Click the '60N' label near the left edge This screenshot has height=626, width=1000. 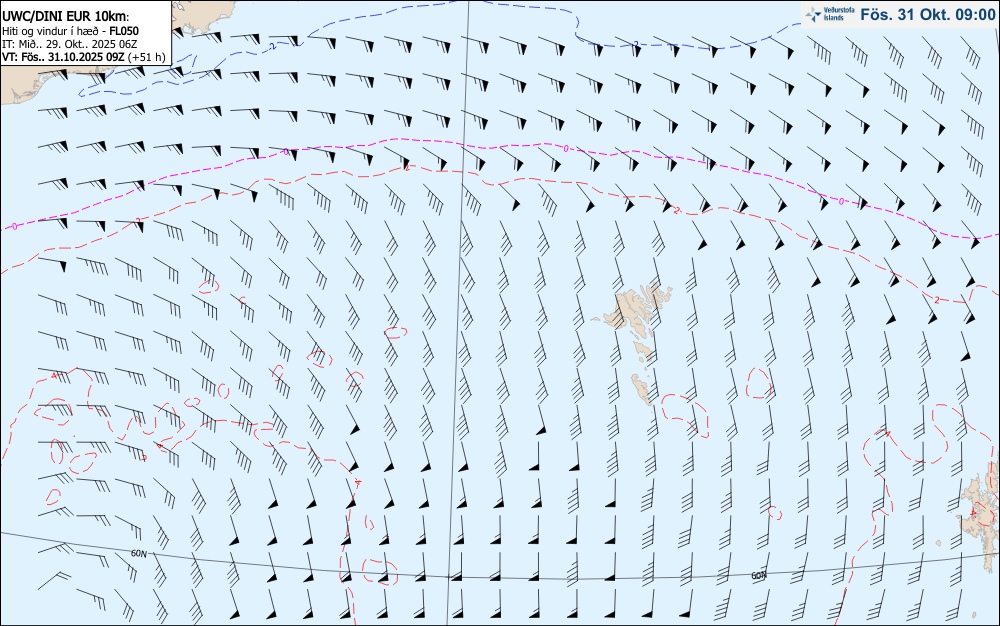pyautogui.click(x=138, y=553)
